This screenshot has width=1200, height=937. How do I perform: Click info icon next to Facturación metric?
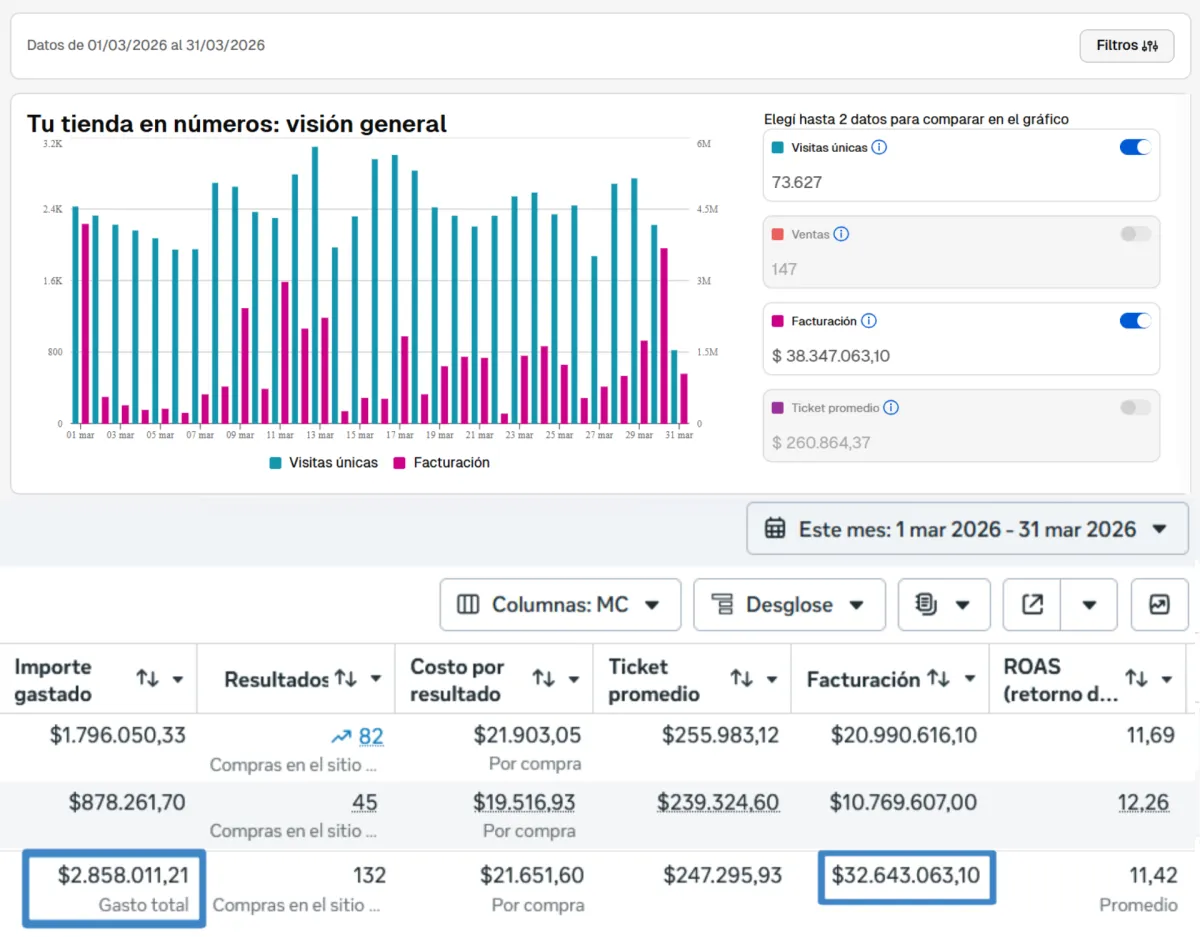click(x=869, y=321)
